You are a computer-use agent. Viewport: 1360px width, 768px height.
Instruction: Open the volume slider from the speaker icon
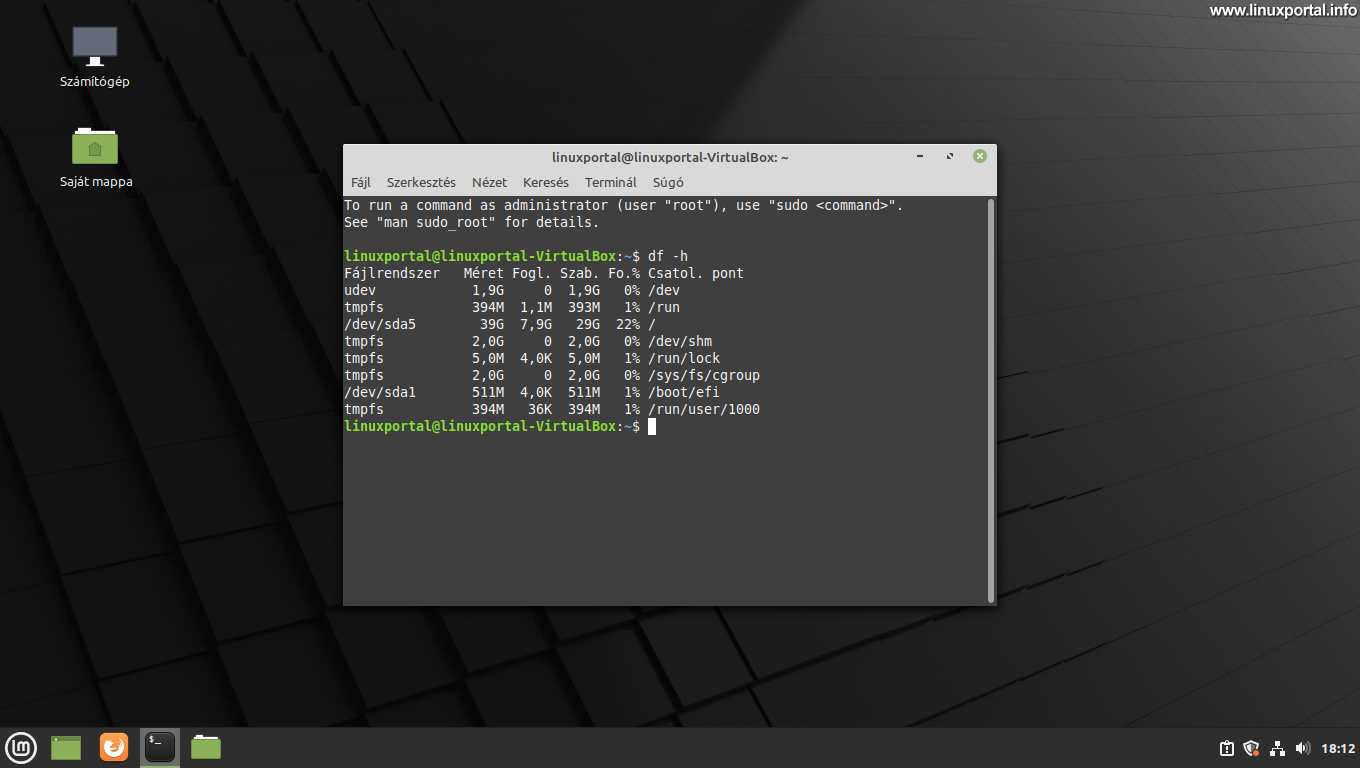pyautogui.click(x=1302, y=747)
